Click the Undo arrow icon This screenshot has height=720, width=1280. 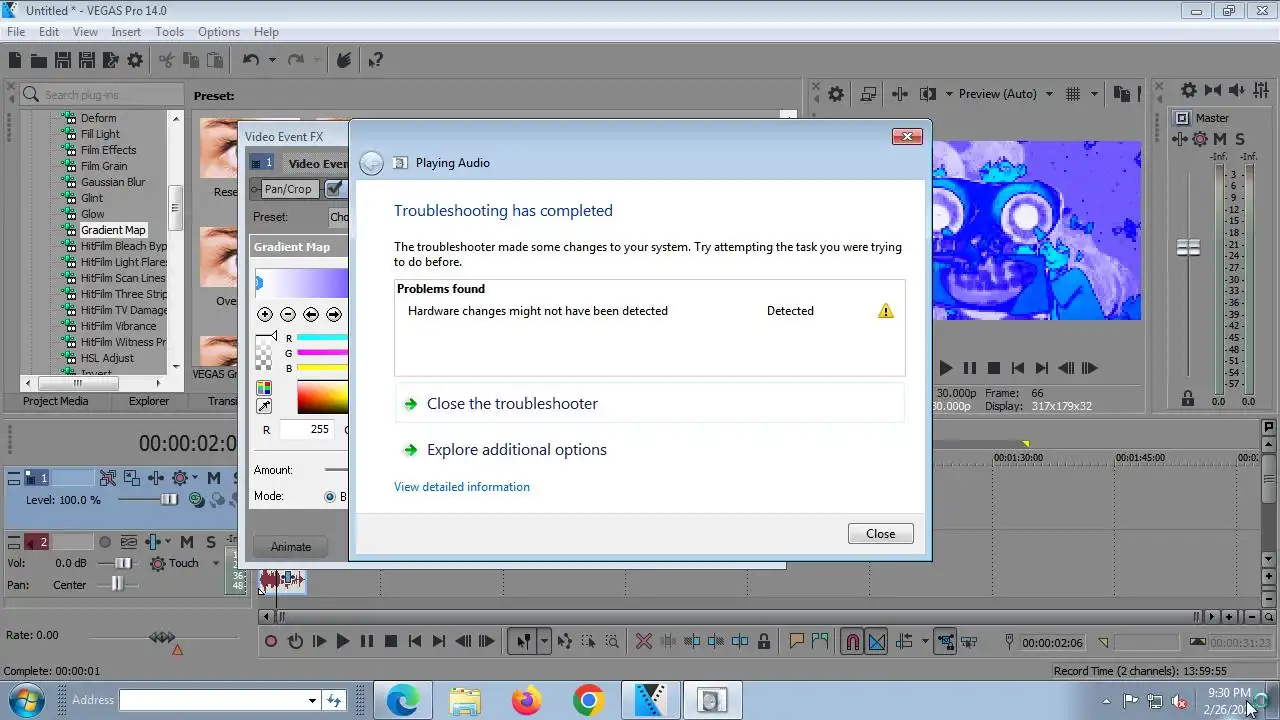coord(251,60)
